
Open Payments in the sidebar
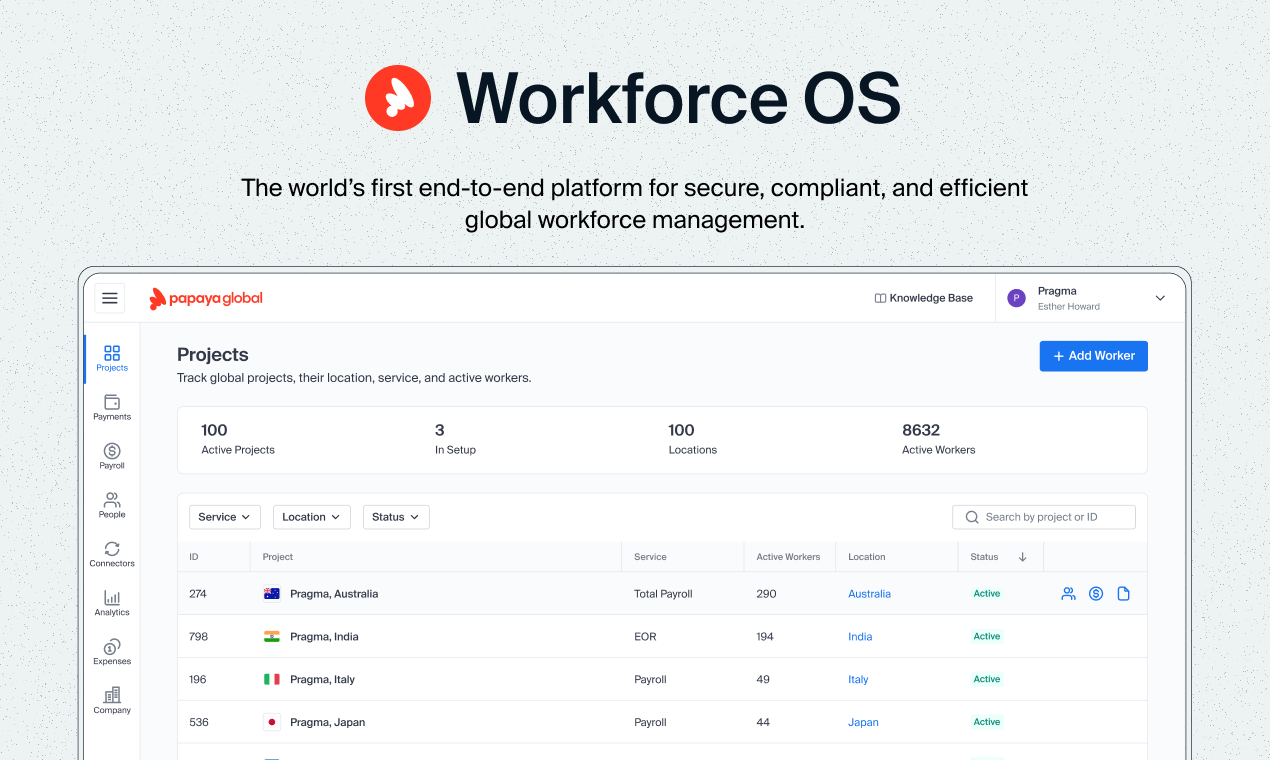112,408
